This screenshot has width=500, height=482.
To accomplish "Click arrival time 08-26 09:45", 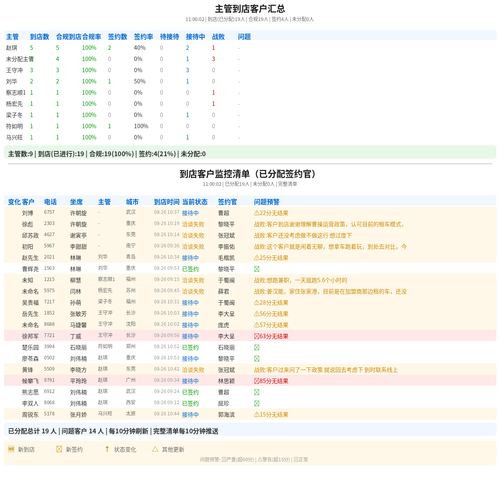I will pos(167,290).
